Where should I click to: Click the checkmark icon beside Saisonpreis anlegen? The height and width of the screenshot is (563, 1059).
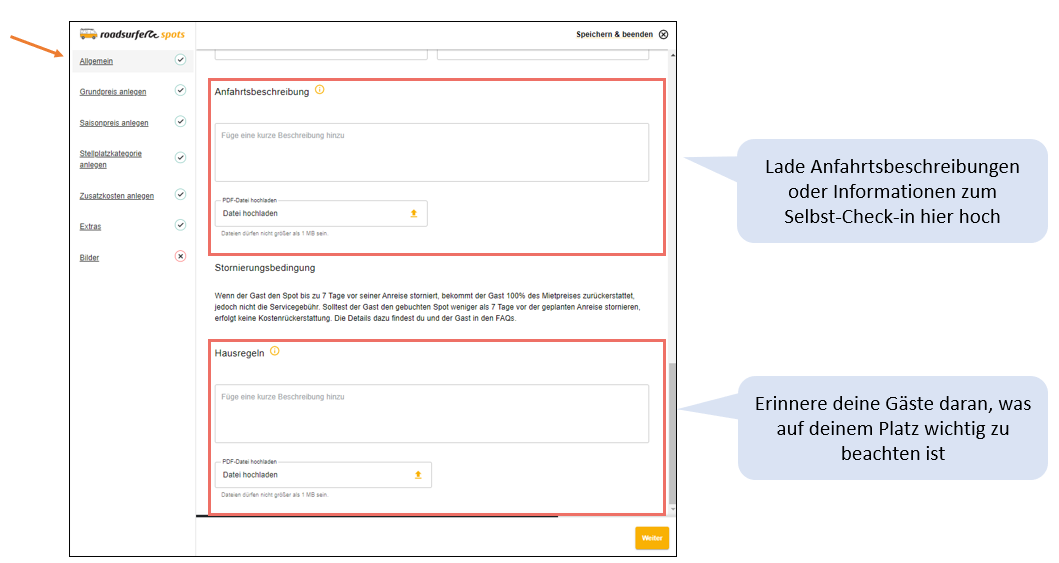(180, 122)
